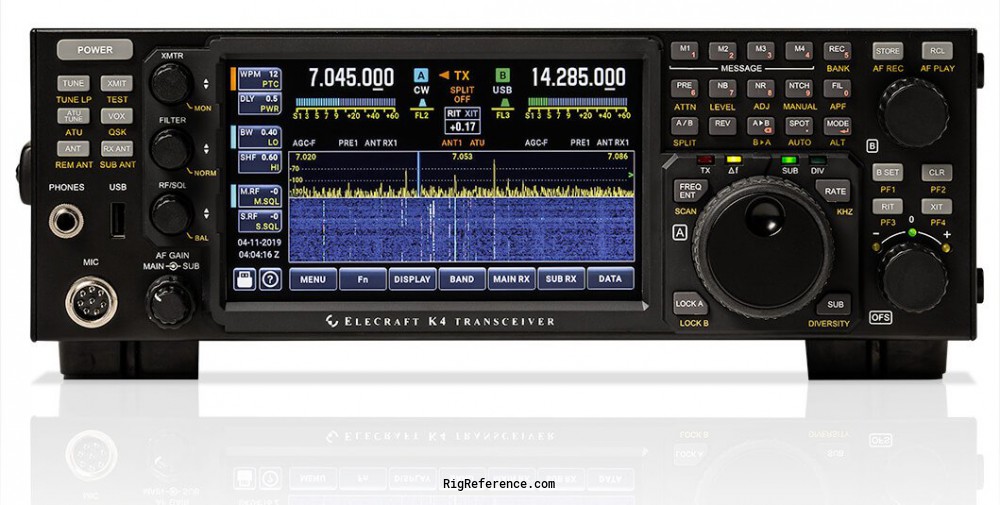Tap the up/down arrows beside the RF/SQL knob
Viewport: 1000px width, 505px height.
[205, 214]
